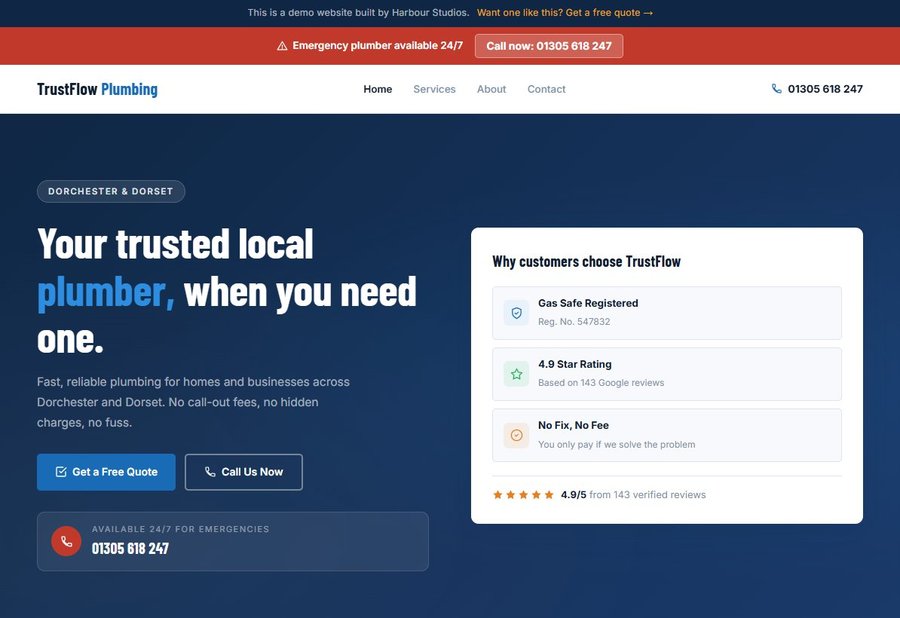Image resolution: width=900 pixels, height=618 pixels.
Task: Click the clock icon beside No Fix, No Fee
Action: click(515, 434)
